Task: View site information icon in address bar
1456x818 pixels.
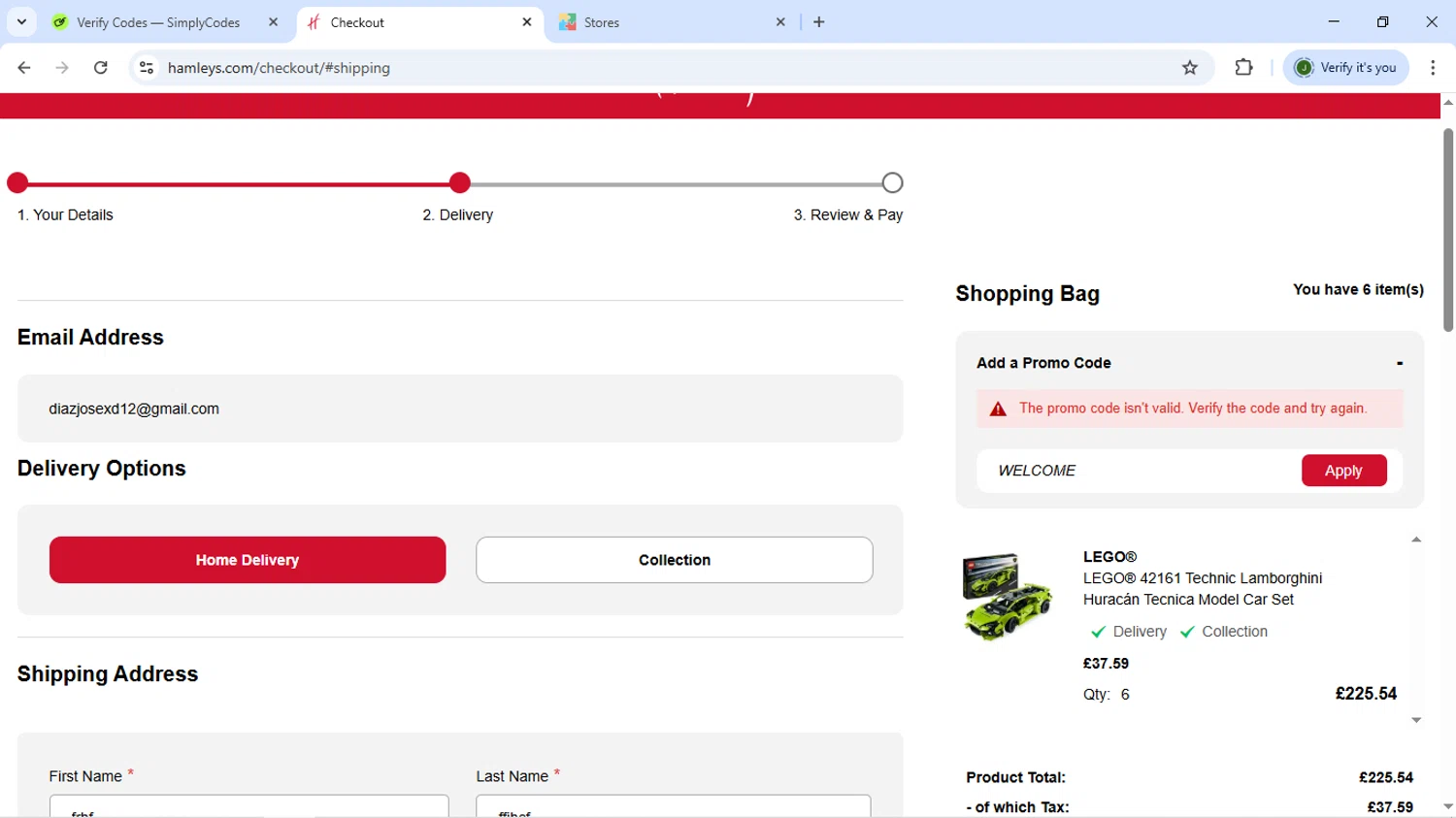Action: click(x=147, y=68)
